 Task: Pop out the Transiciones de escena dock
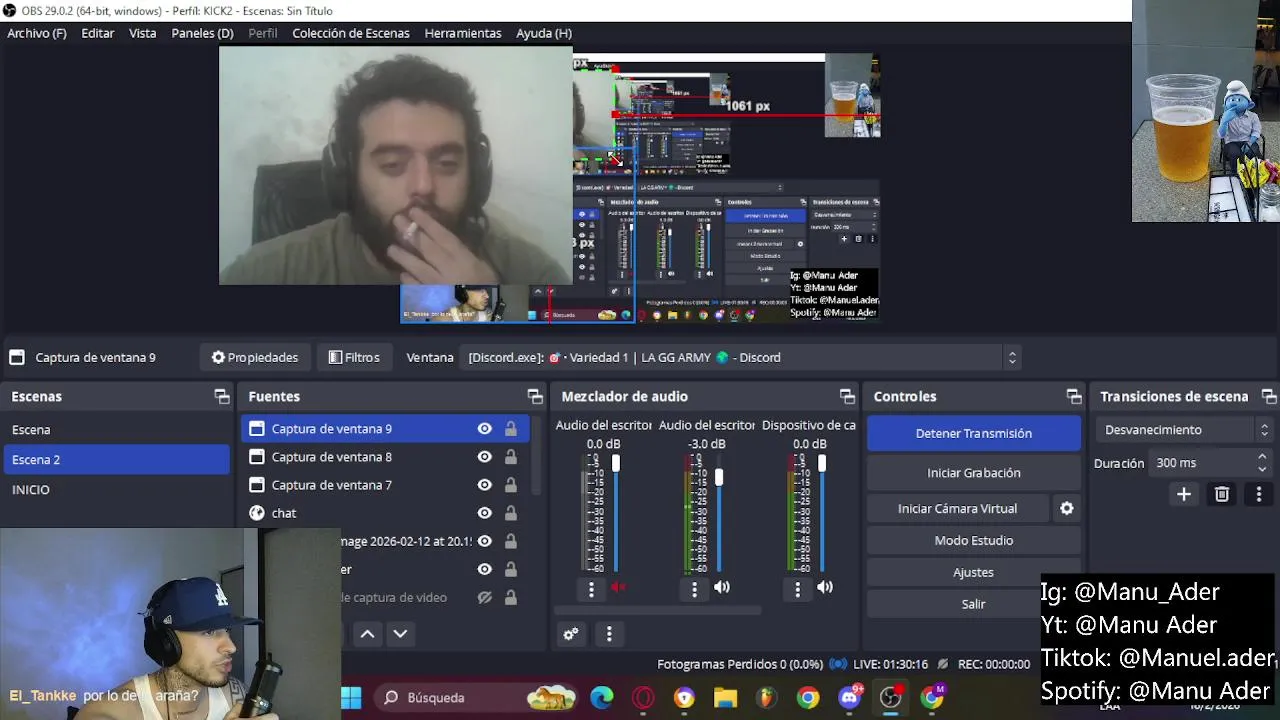pyautogui.click(x=1268, y=397)
